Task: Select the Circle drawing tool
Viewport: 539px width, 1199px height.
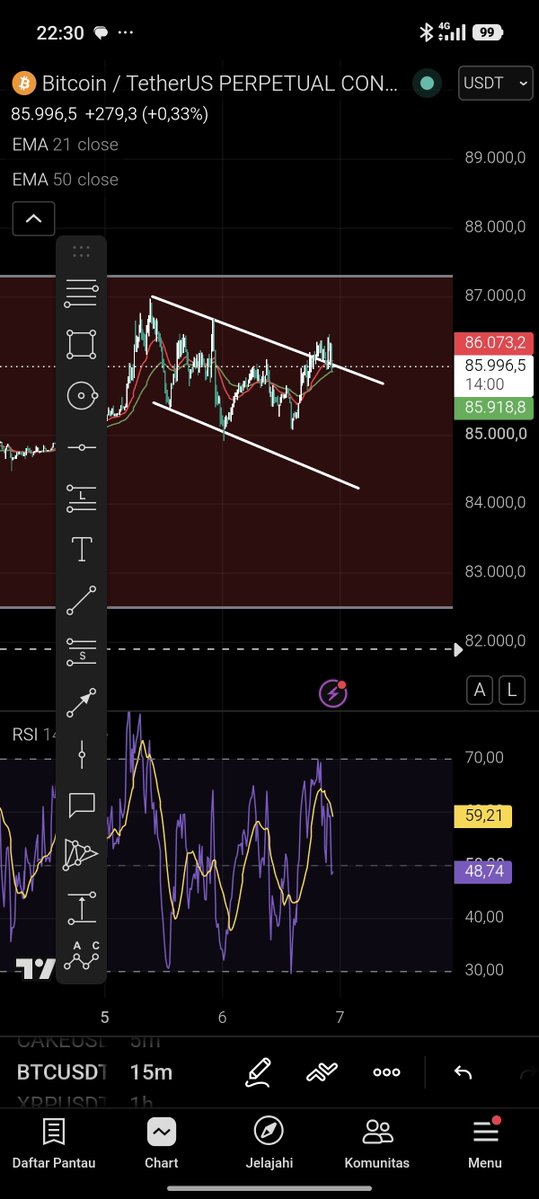Action: [82, 395]
